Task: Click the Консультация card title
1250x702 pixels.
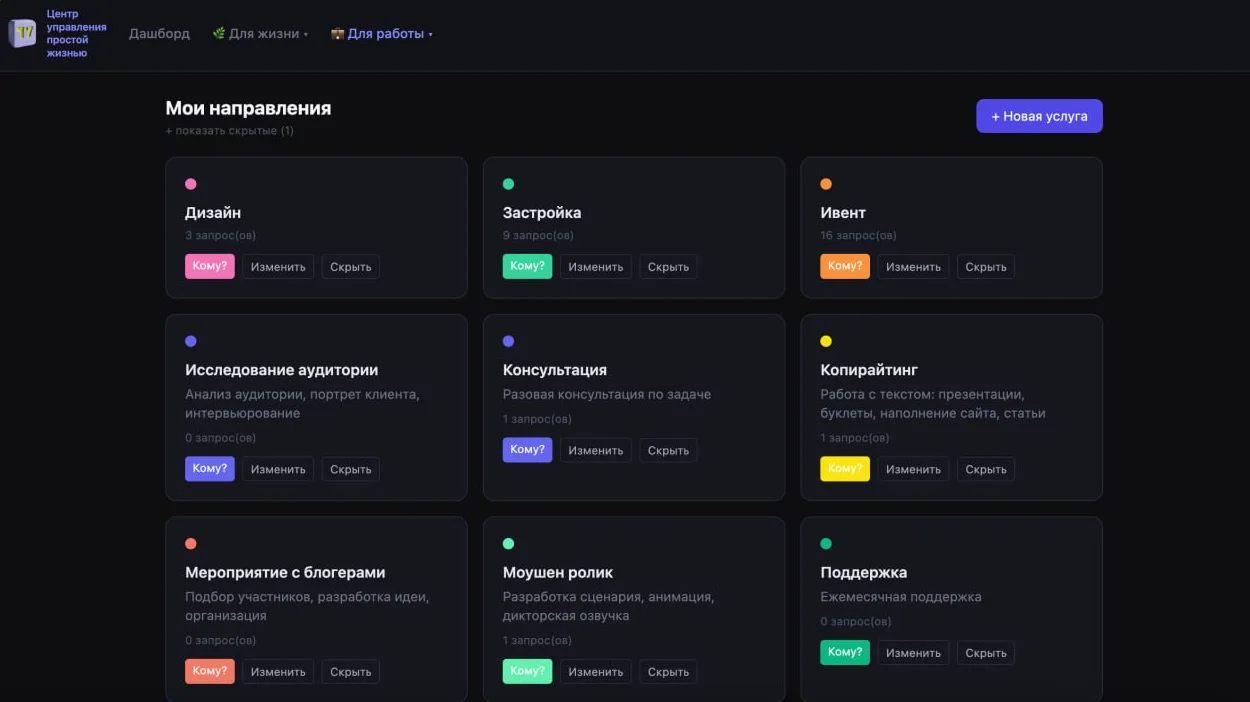Action: pos(555,370)
